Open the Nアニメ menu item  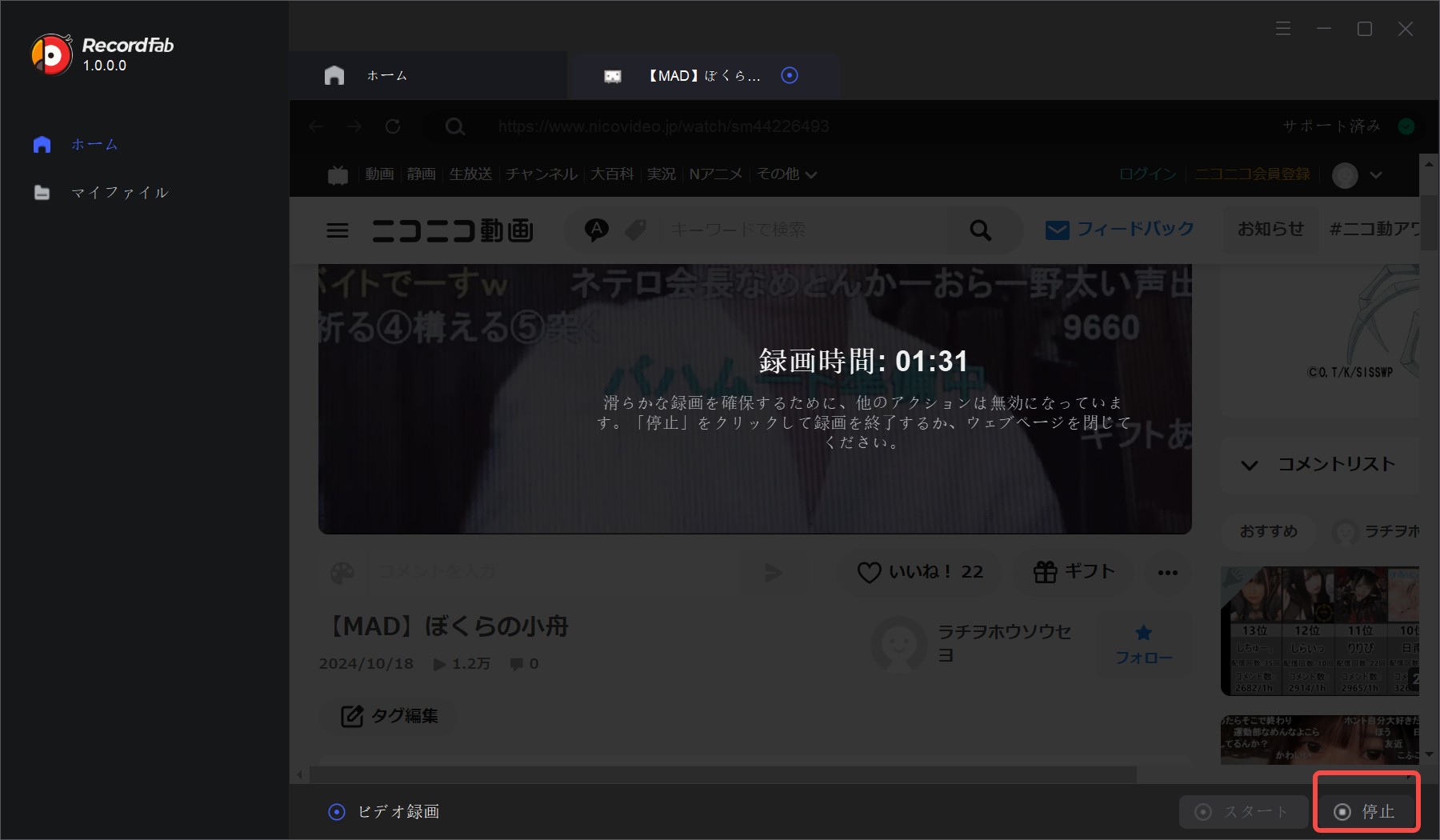pos(716,174)
